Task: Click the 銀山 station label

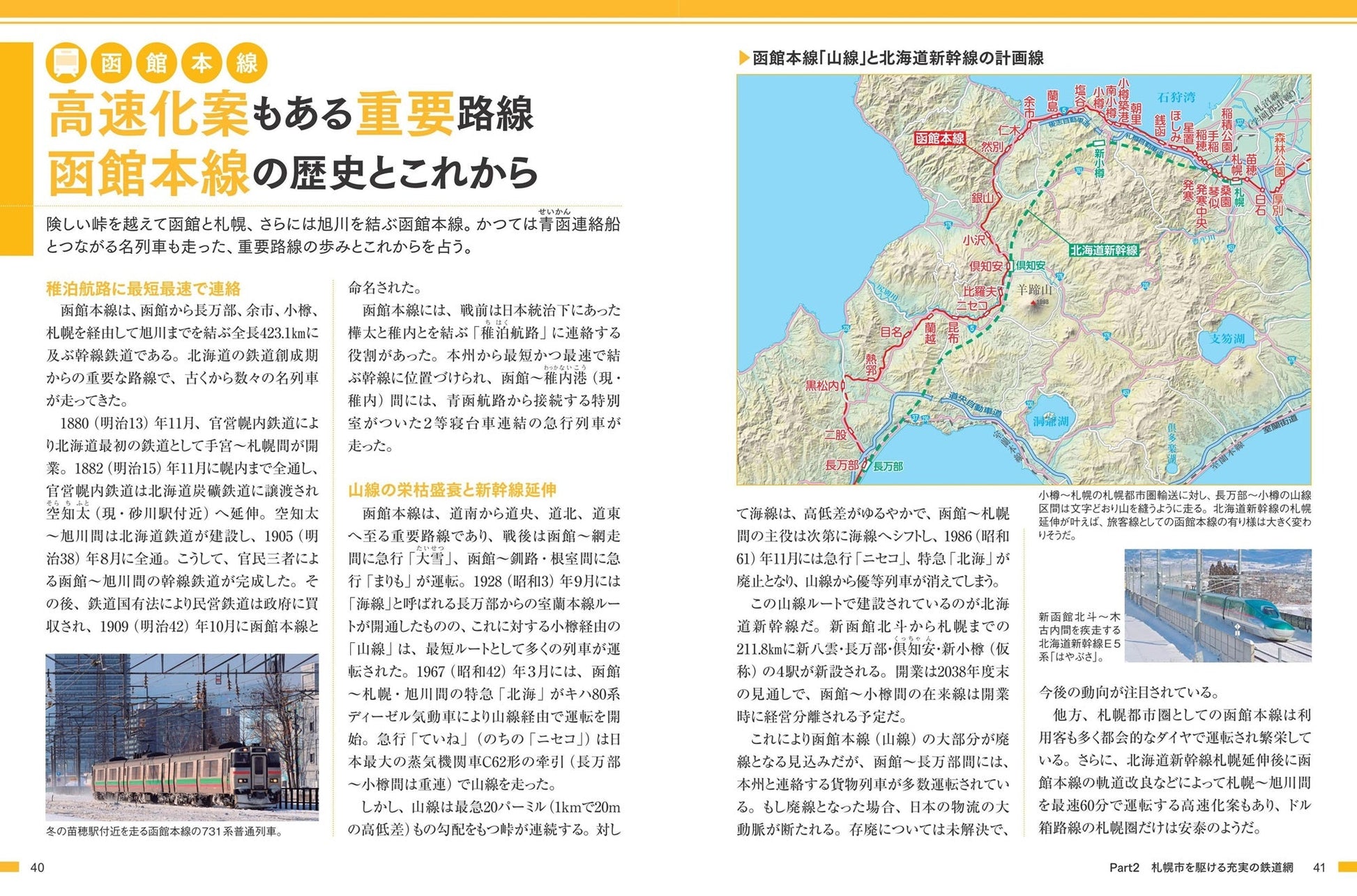Action: (x=983, y=198)
